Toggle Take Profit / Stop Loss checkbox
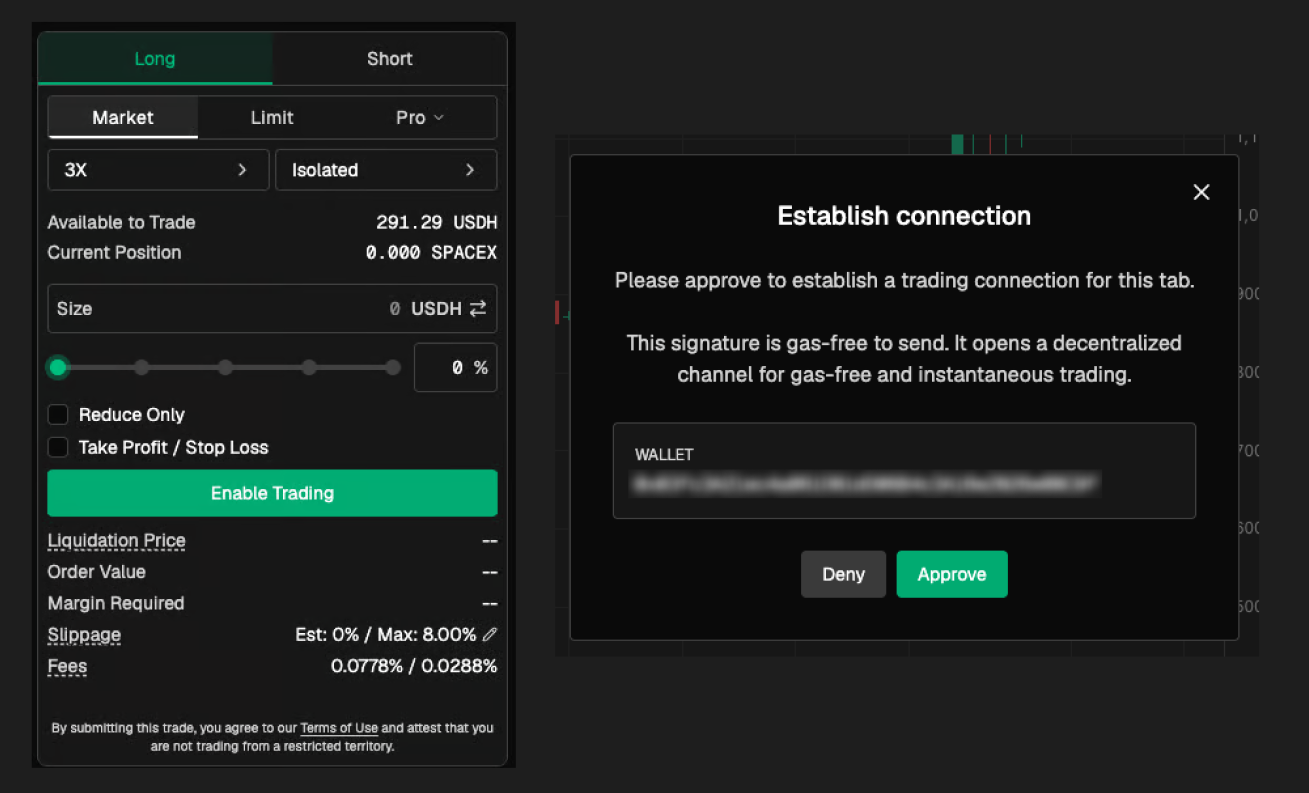The width and height of the screenshot is (1309, 793). [59, 448]
